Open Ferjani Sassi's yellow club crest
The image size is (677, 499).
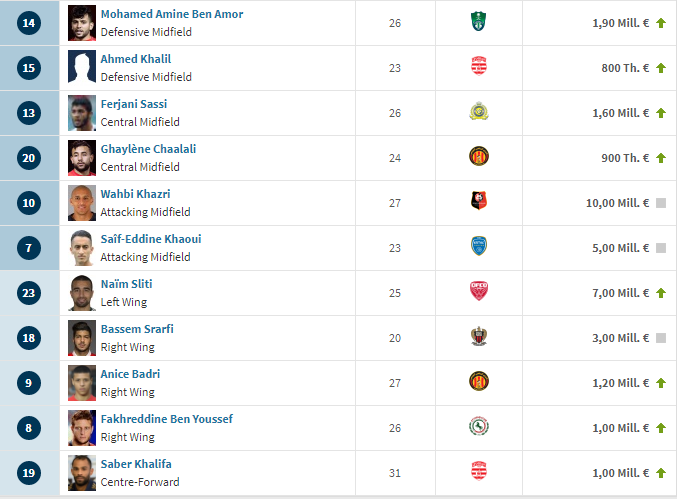point(478,111)
